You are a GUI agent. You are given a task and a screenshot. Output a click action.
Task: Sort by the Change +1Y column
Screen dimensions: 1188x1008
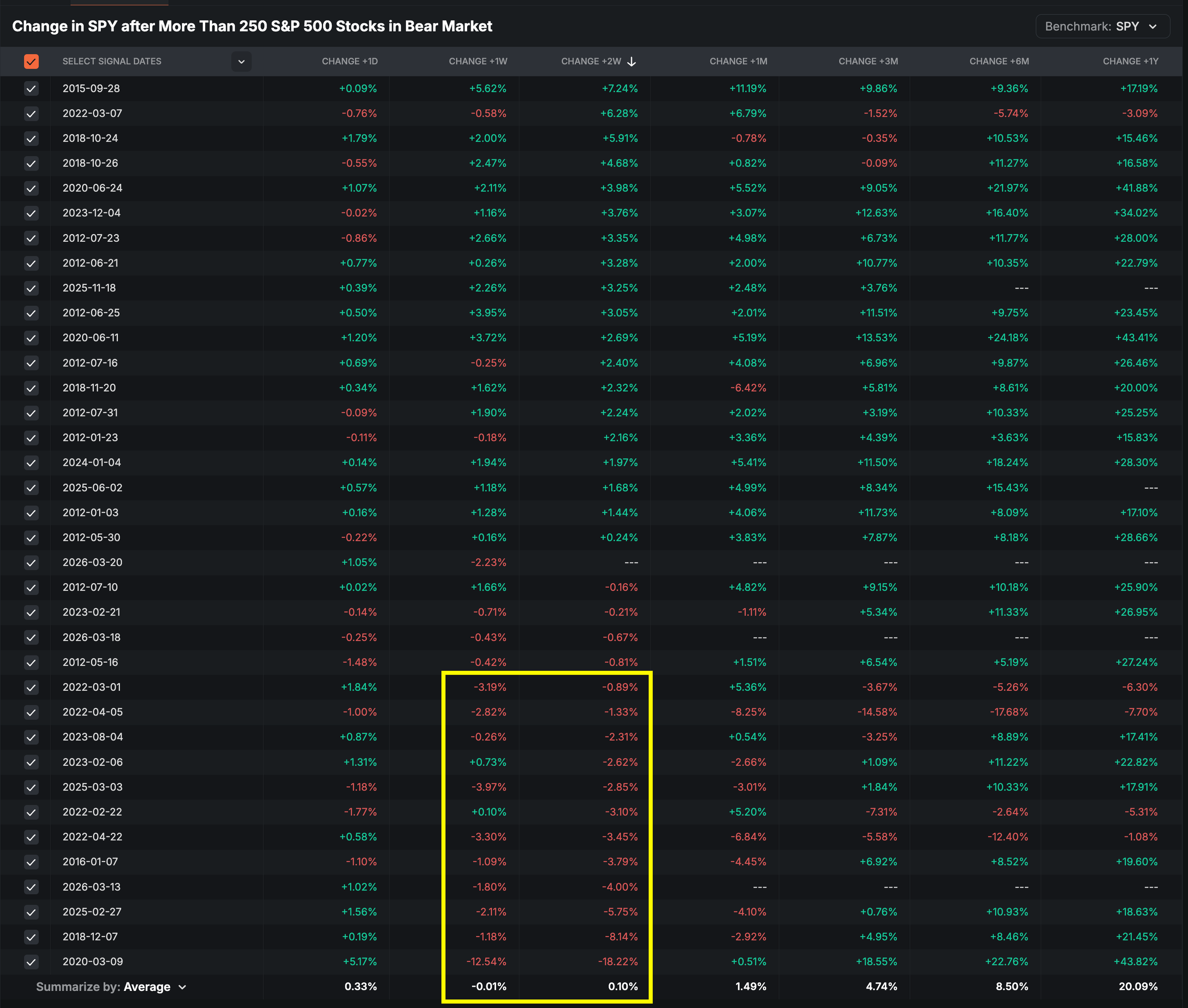pos(1130,61)
